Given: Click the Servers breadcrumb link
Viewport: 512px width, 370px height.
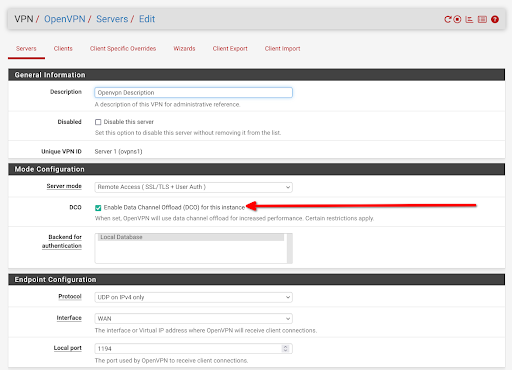Looking at the screenshot, I should (112, 19).
